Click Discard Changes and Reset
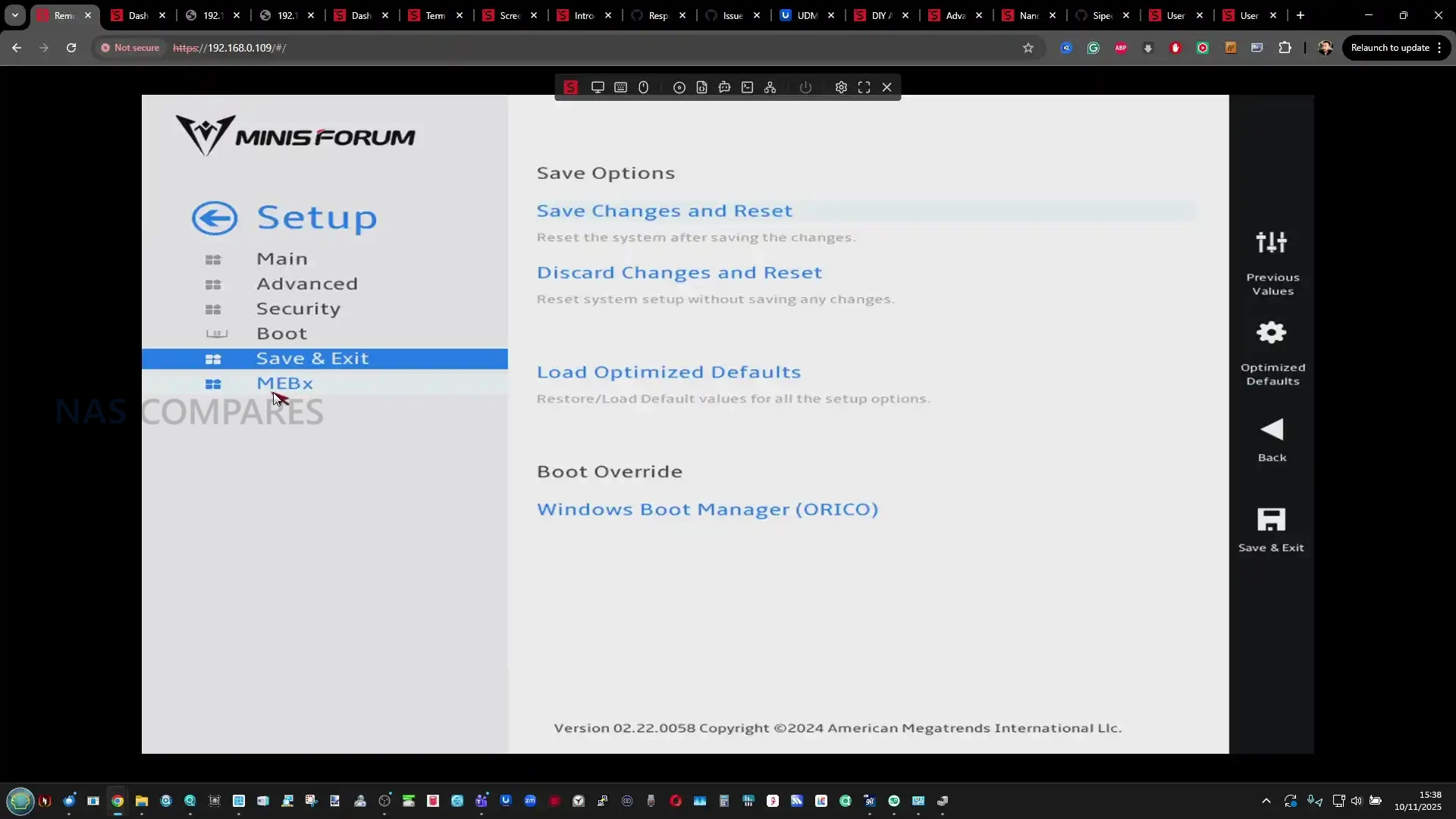This screenshot has height=819, width=1456. pyautogui.click(x=679, y=272)
